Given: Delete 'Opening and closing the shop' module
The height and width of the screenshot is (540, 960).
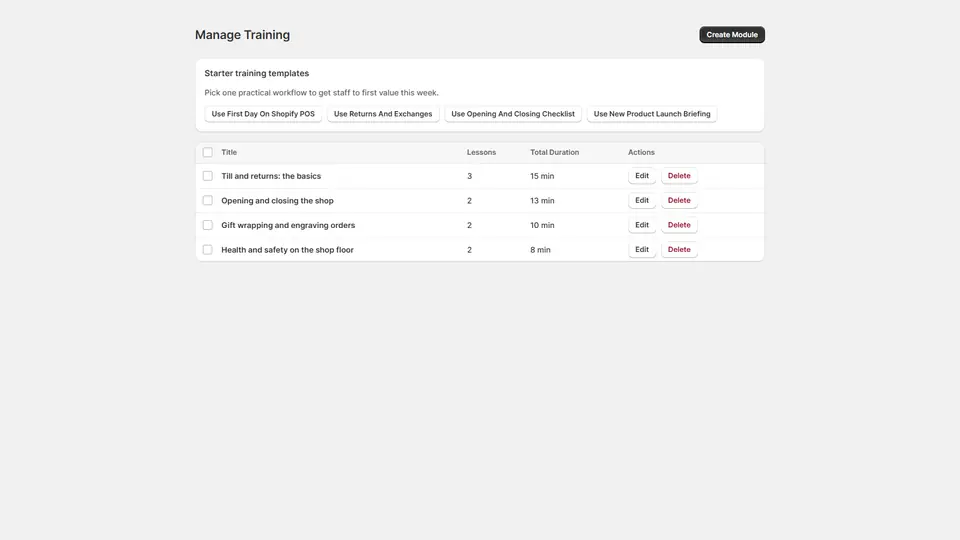Looking at the screenshot, I should (679, 200).
